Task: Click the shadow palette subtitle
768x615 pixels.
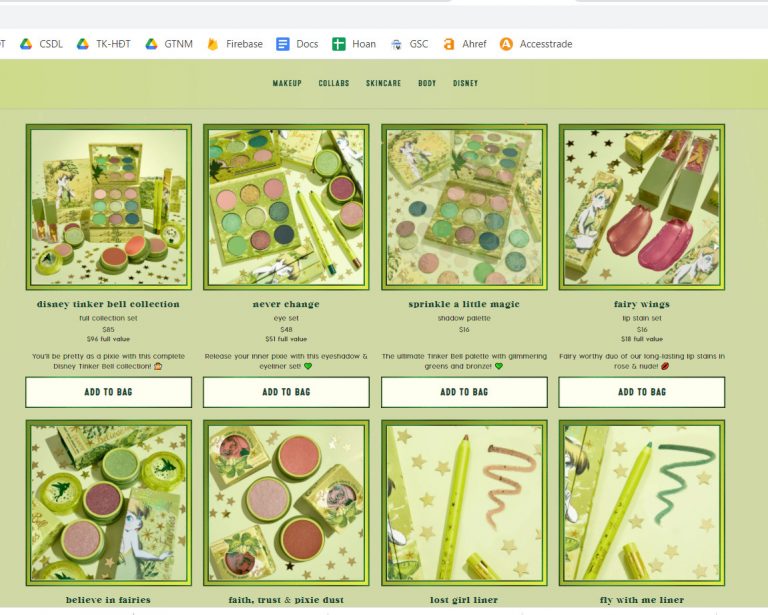Action: 464,318
